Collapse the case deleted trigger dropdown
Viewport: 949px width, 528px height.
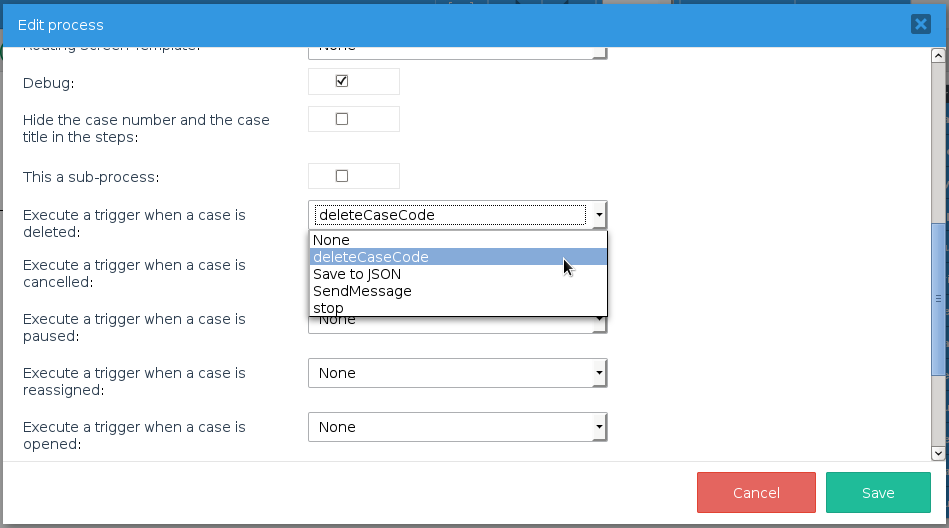pos(598,215)
